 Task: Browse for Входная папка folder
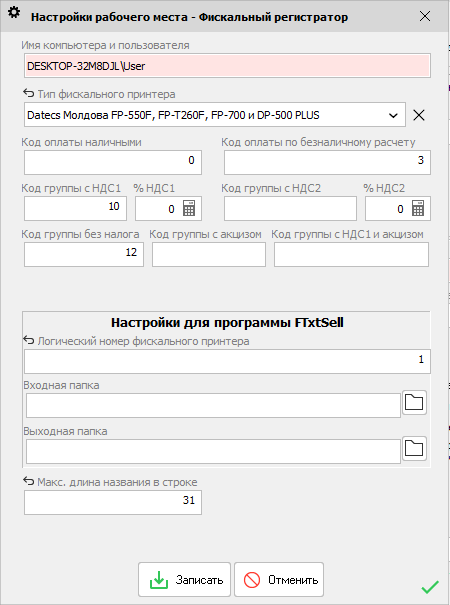414,402
